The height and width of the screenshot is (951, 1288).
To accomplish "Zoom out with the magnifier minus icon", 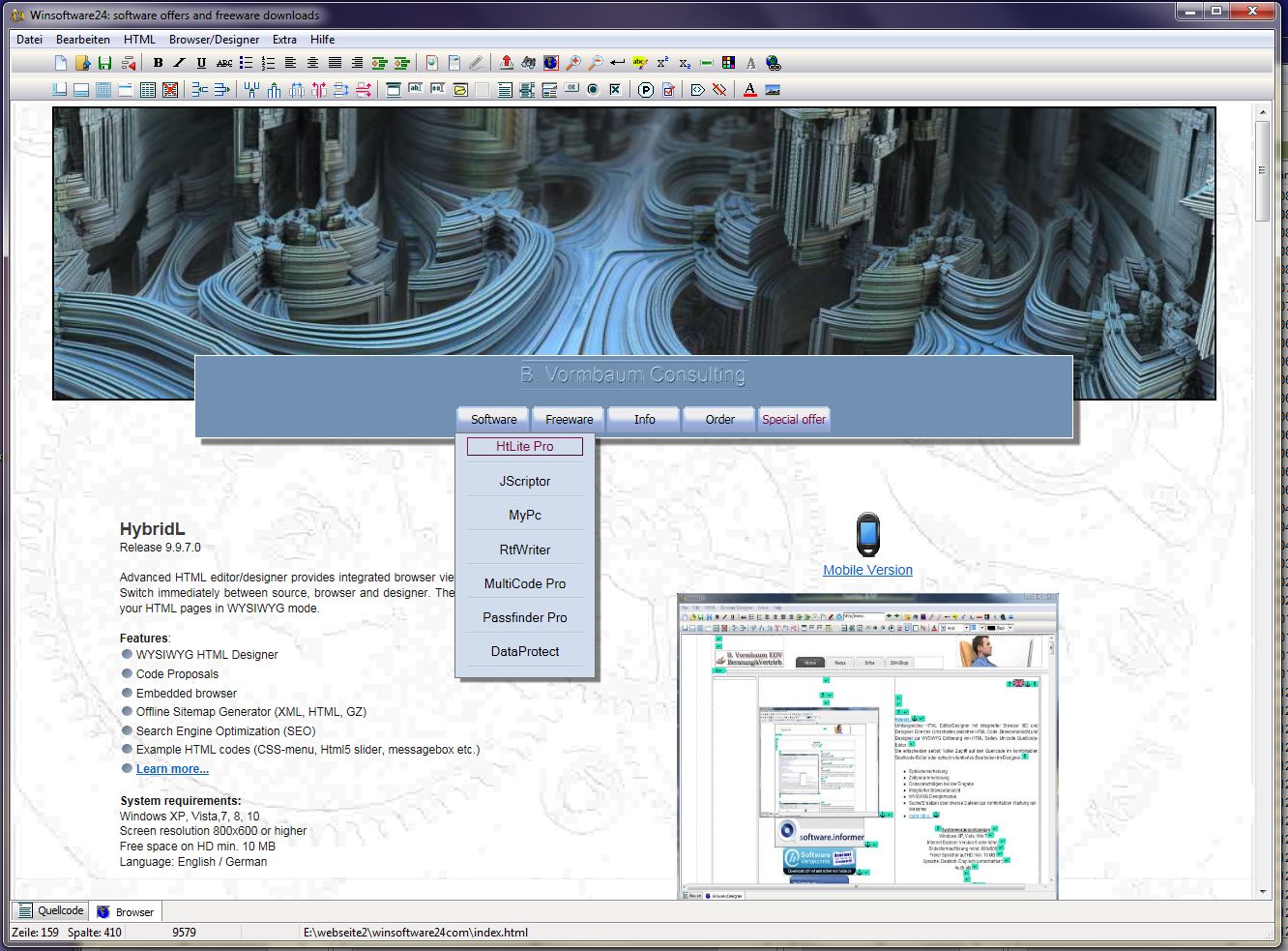I will (596, 63).
